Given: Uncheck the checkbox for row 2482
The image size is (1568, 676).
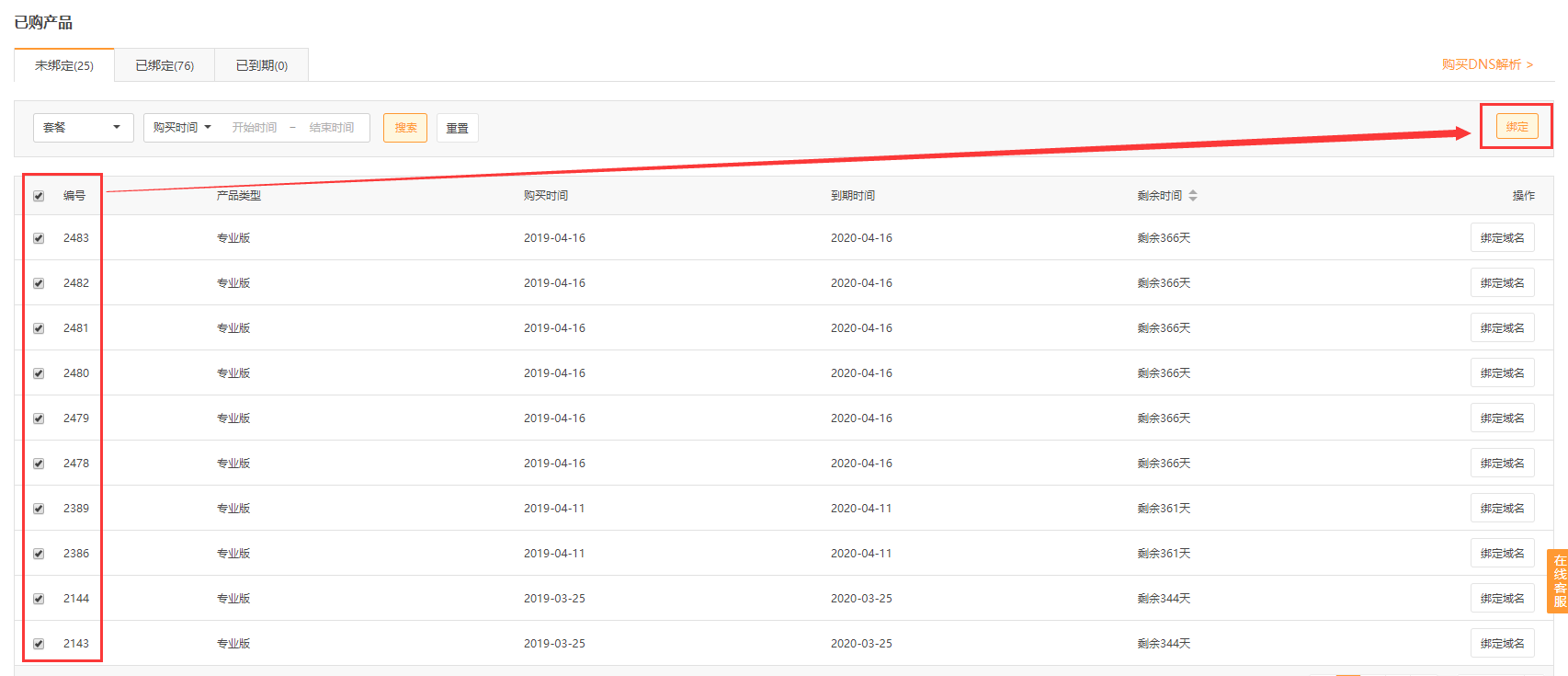Looking at the screenshot, I should (x=39, y=283).
